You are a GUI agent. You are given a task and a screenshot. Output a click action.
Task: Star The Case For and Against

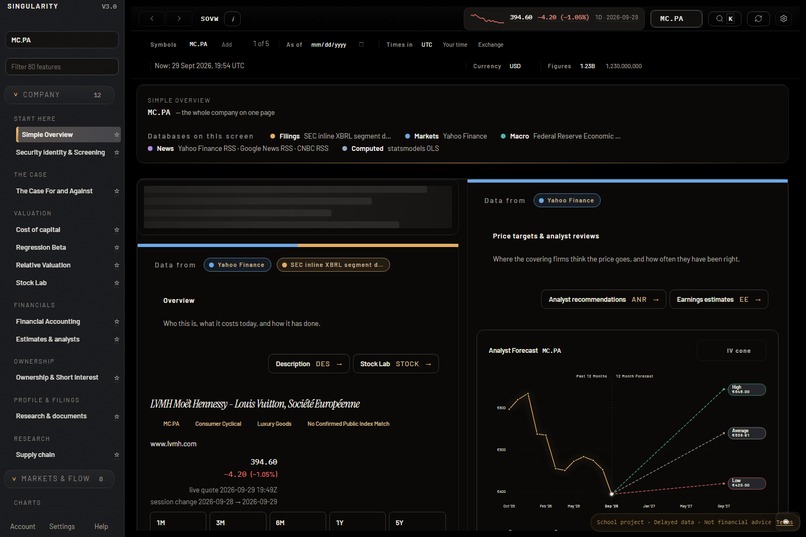(x=117, y=191)
